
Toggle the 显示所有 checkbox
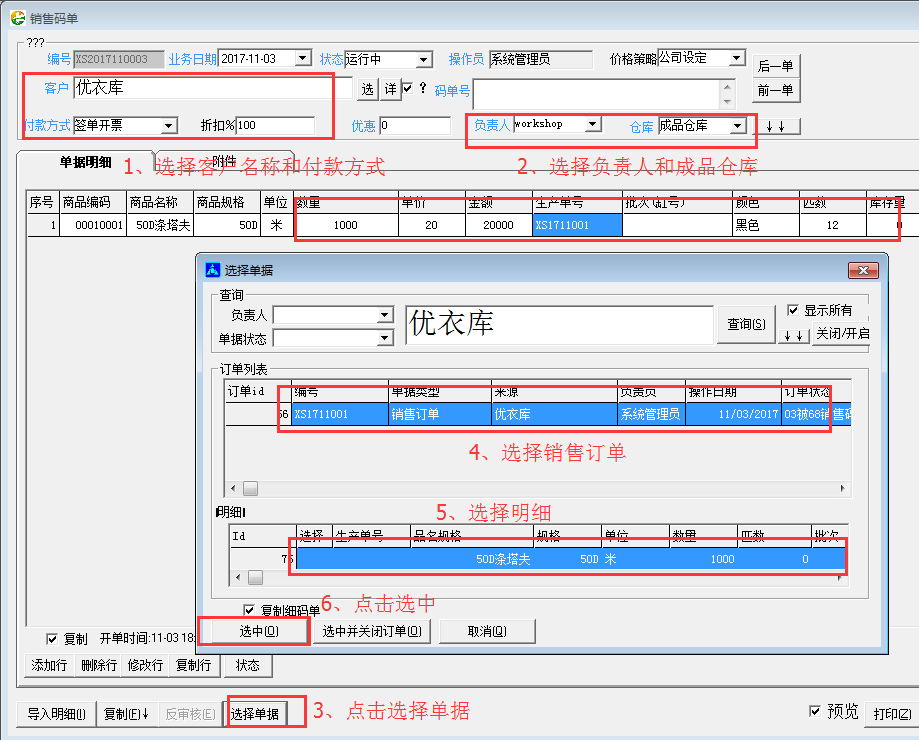pyautogui.click(x=793, y=310)
